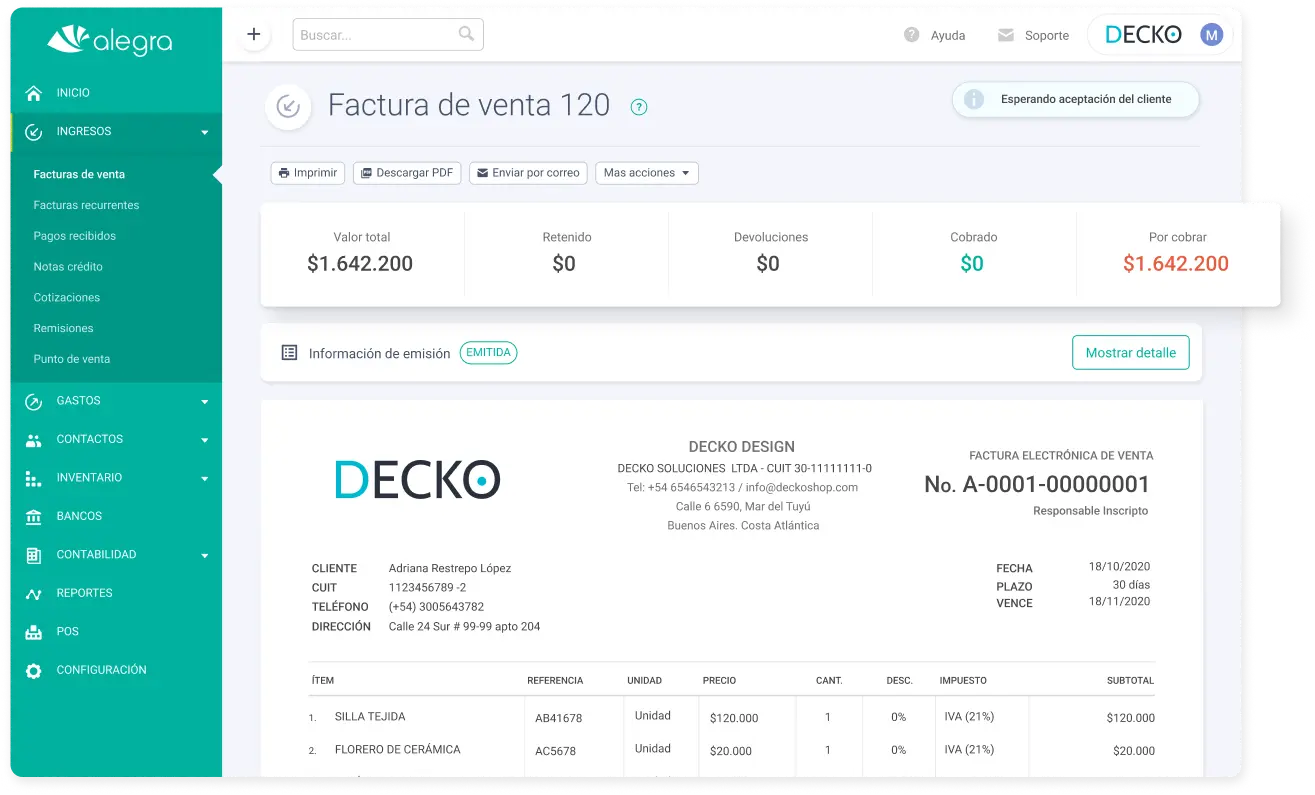
Task: Expand the Inventario sidebar section
Action: tap(204, 478)
